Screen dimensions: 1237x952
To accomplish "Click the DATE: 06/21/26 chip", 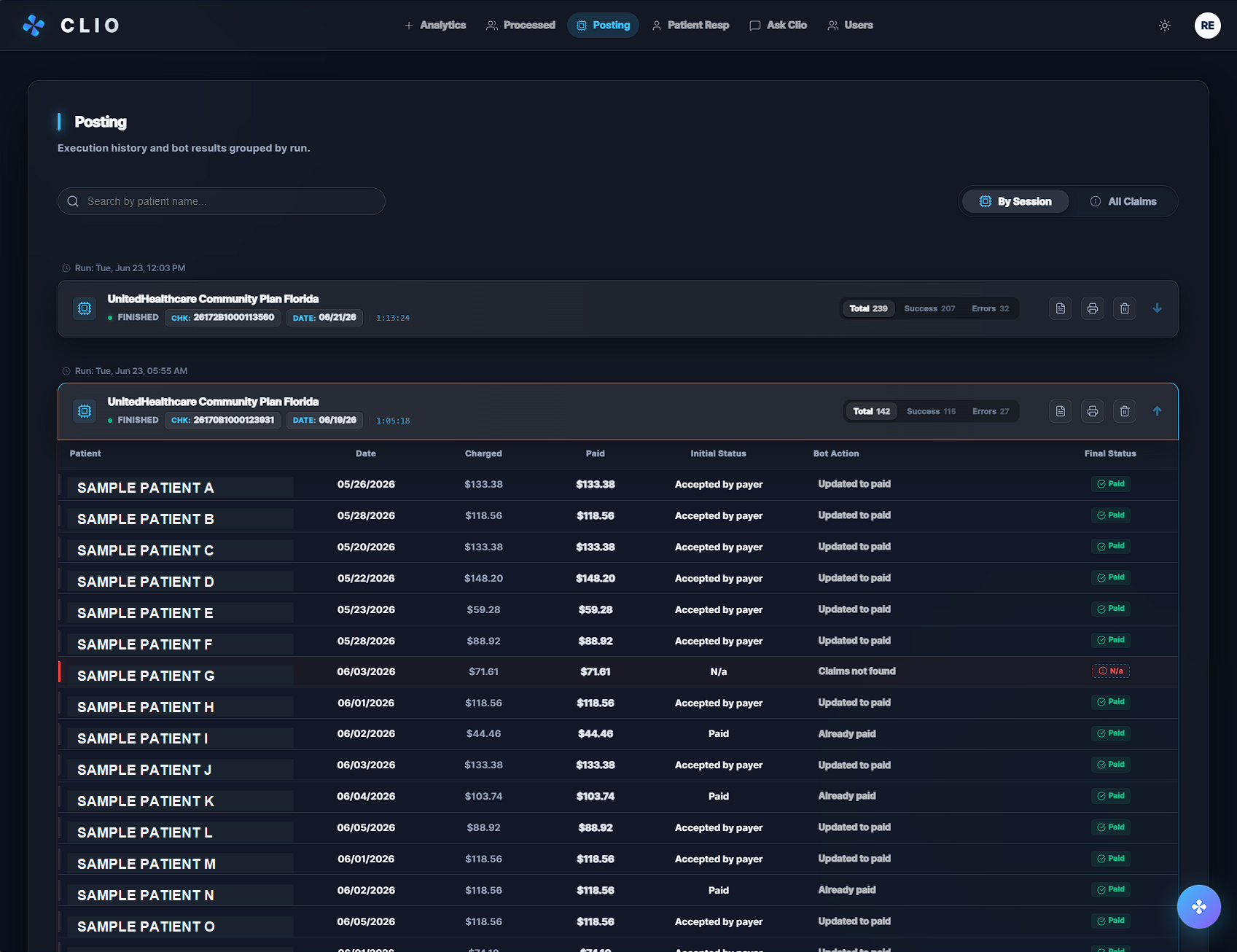I will coord(324,318).
